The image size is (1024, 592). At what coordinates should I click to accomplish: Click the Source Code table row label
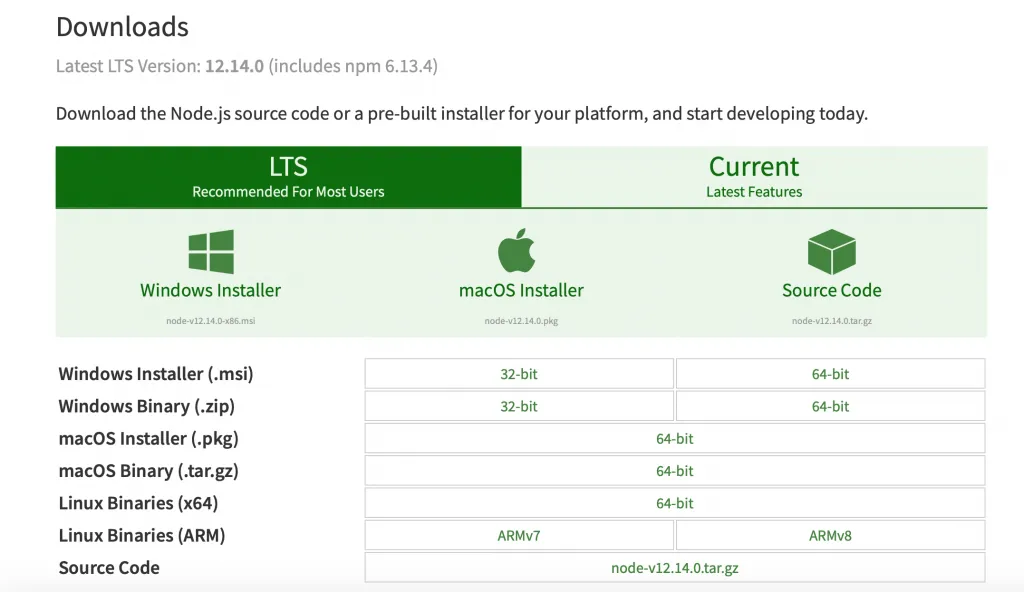click(x=109, y=568)
